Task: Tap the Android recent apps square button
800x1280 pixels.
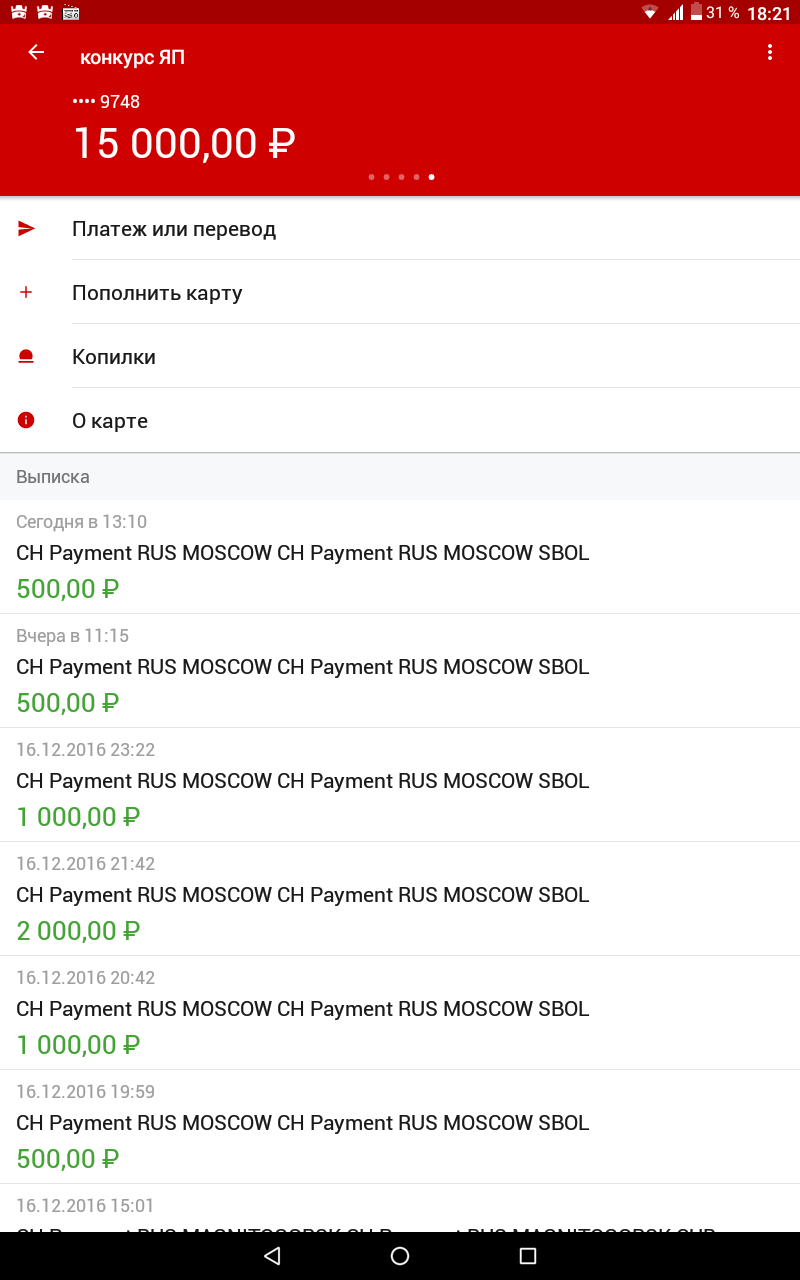Action: tap(528, 1256)
